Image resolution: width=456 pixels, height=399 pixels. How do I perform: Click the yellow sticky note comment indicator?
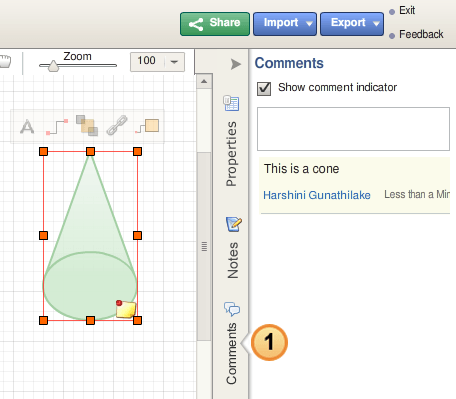[126, 309]
